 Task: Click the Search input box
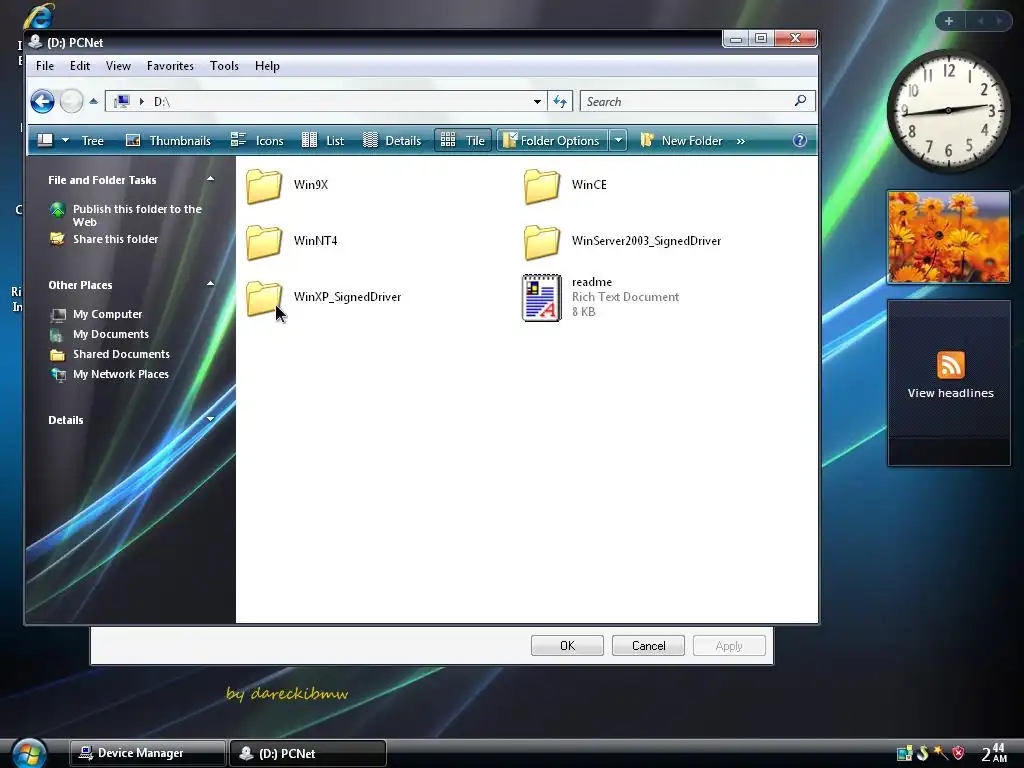(x=686, y=101)
